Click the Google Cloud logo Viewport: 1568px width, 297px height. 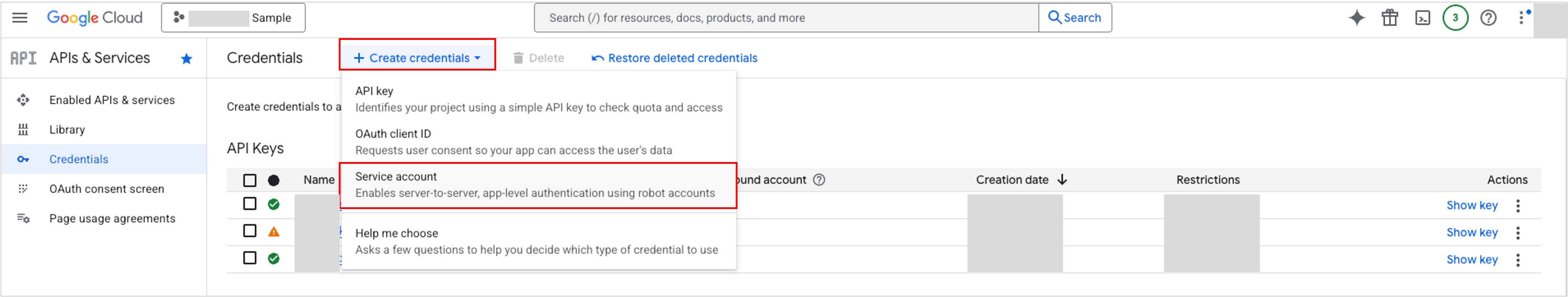coord(94,18)
